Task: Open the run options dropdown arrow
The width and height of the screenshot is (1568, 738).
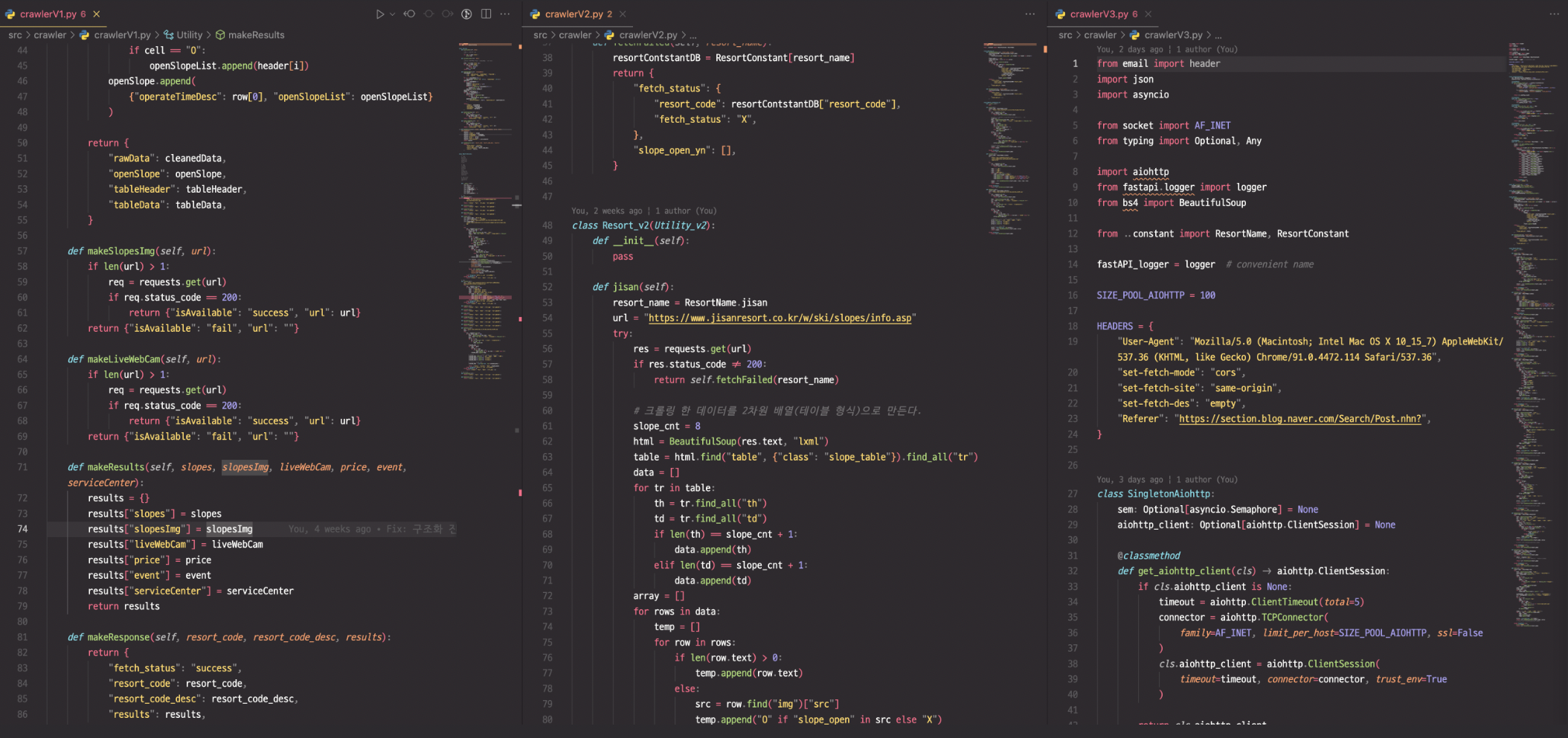Action: click(392, 14)
